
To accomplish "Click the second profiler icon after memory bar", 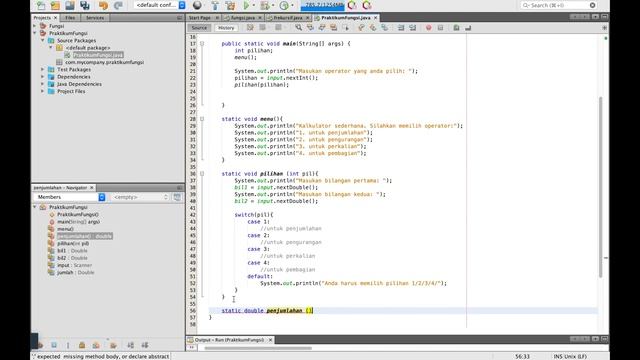I will [x=367, y=5].
